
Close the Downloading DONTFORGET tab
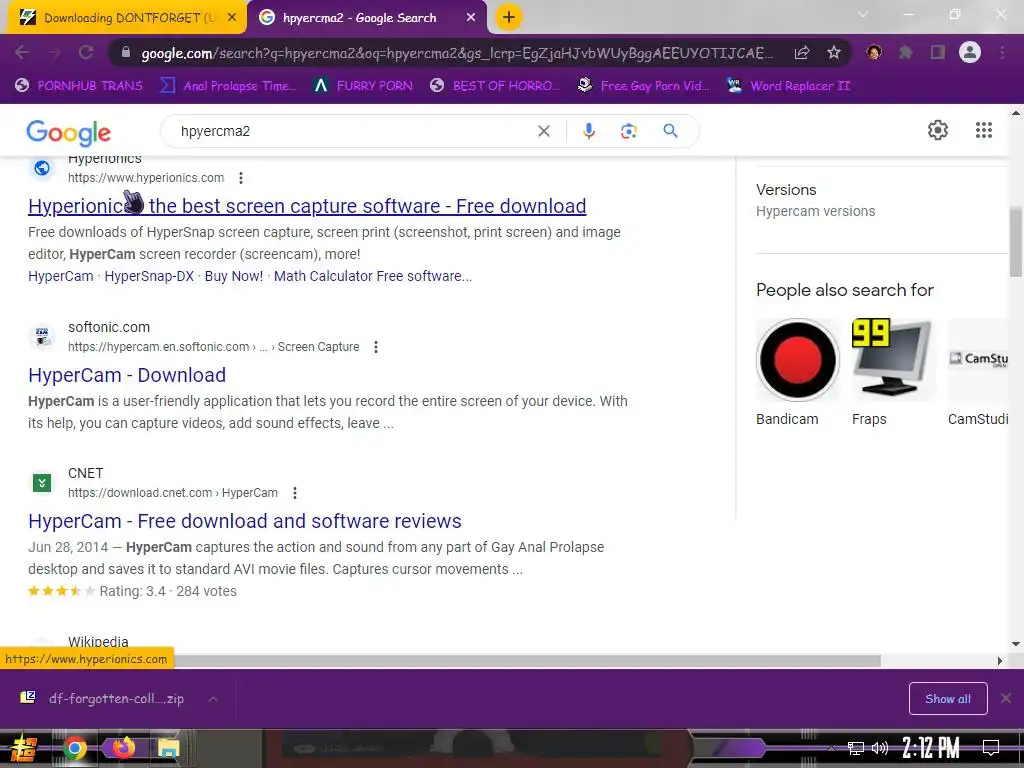232,18
